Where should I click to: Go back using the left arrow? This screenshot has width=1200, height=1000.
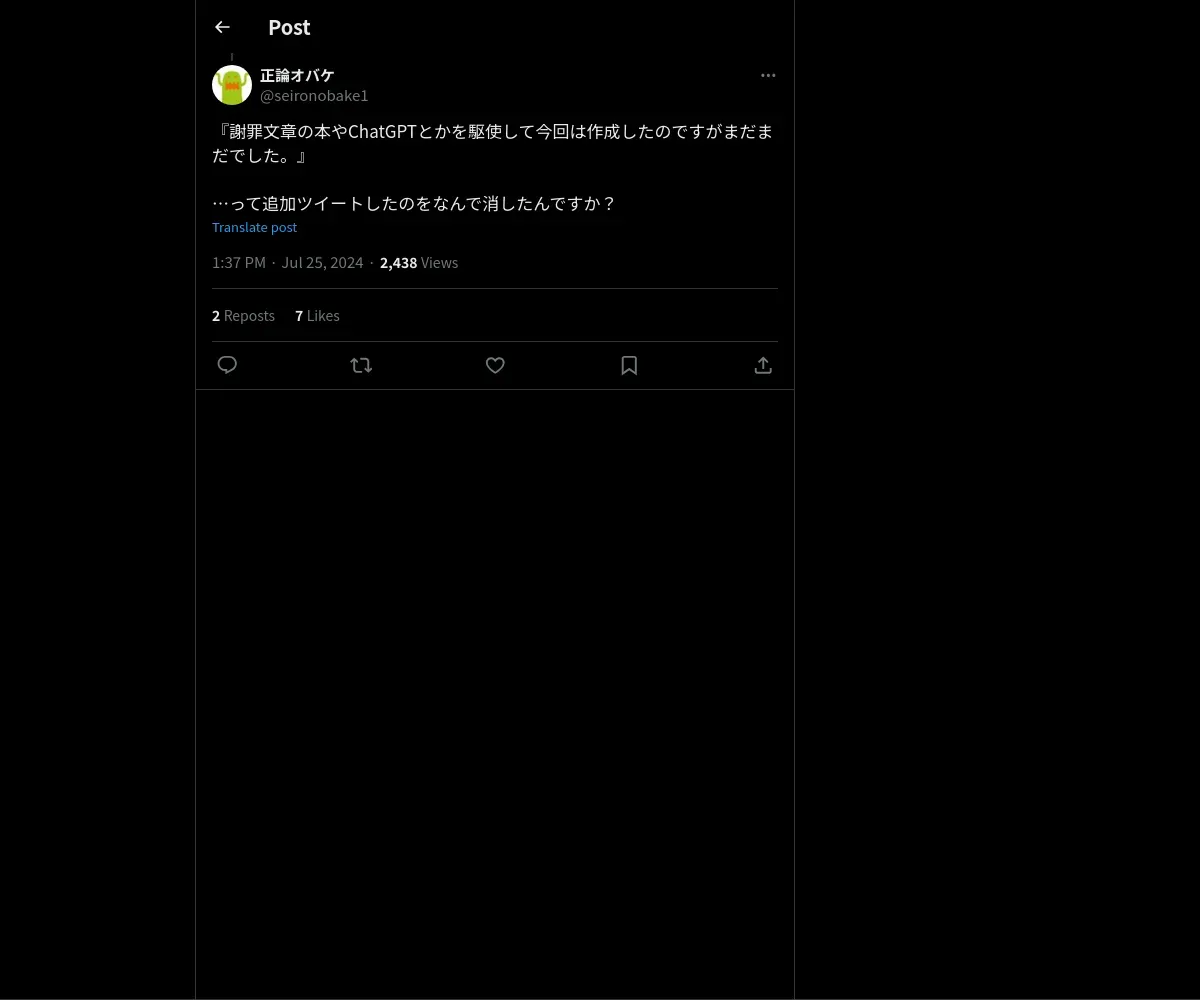coord(222,27)
